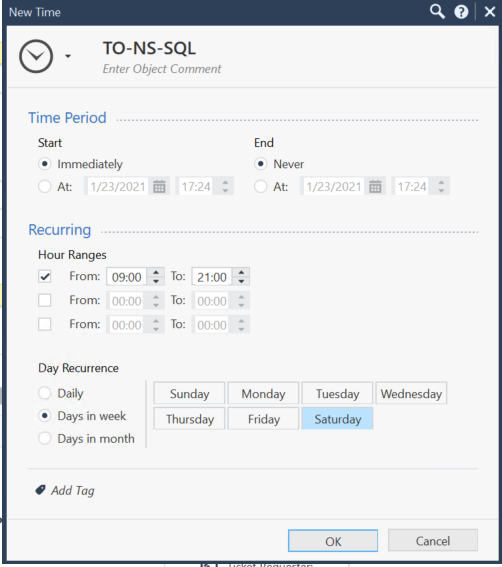
Task: Click the Enter Object Comment field
Action: pos(162,69)
